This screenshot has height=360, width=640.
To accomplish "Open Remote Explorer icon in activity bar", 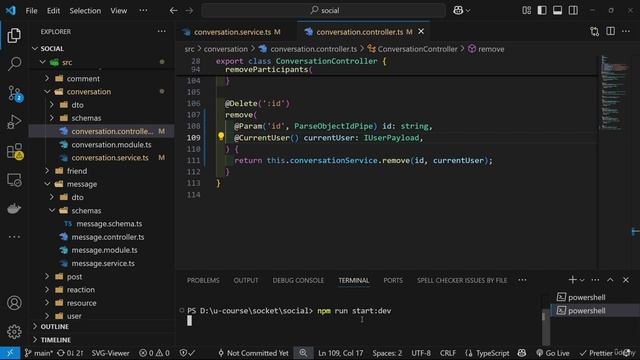I will (14, 180).
